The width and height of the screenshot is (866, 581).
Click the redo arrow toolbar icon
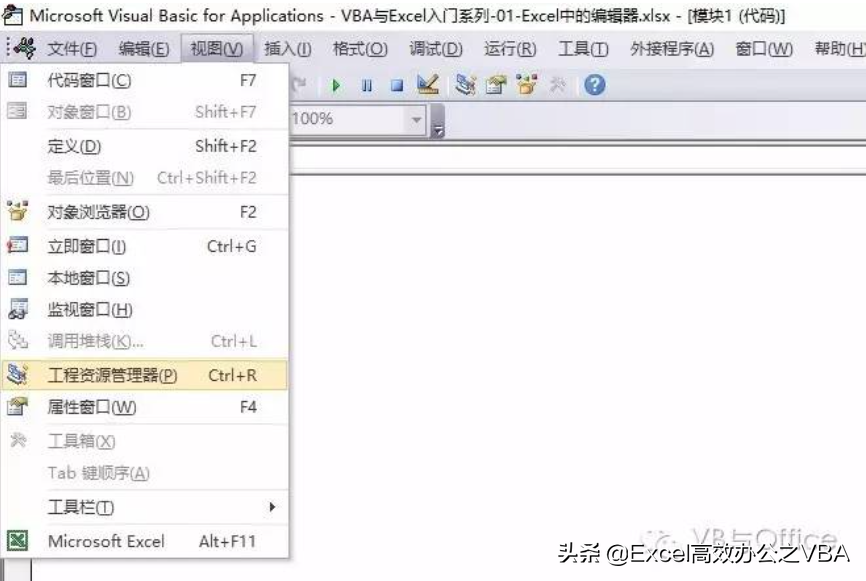pos(299,84)
